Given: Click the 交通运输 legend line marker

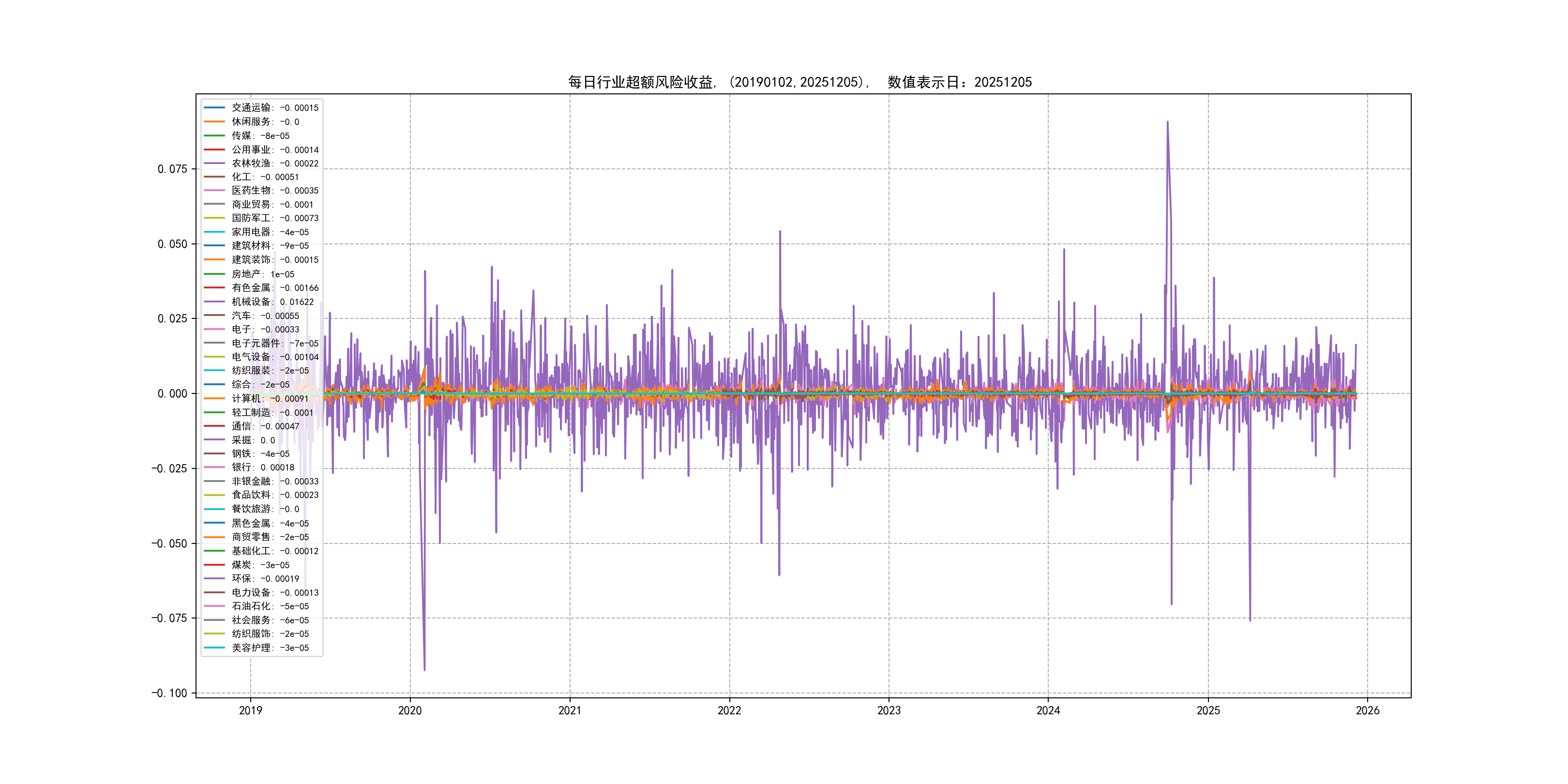Looking at the screenshot, I should [x=214, y=108].
